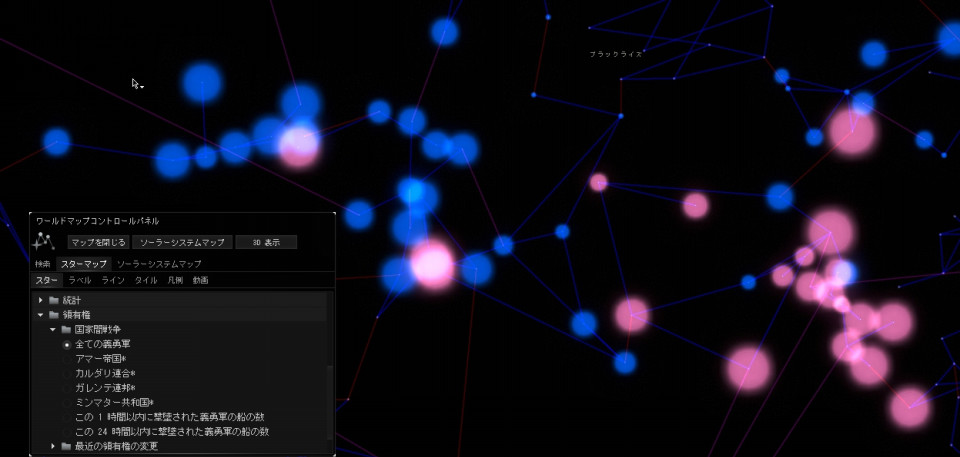Click the ソーラーシステムマップ button
This screenshot has width=960, height=457.
(x=182, y=242)
